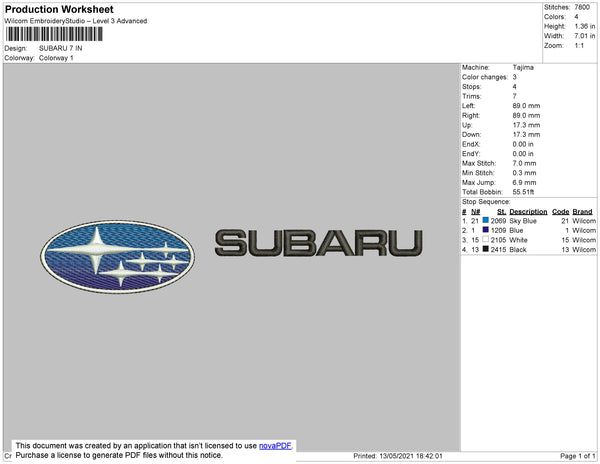Select the 'Colorway 1' value
Viewport: 600px width, 464px height.
[56, 58]
